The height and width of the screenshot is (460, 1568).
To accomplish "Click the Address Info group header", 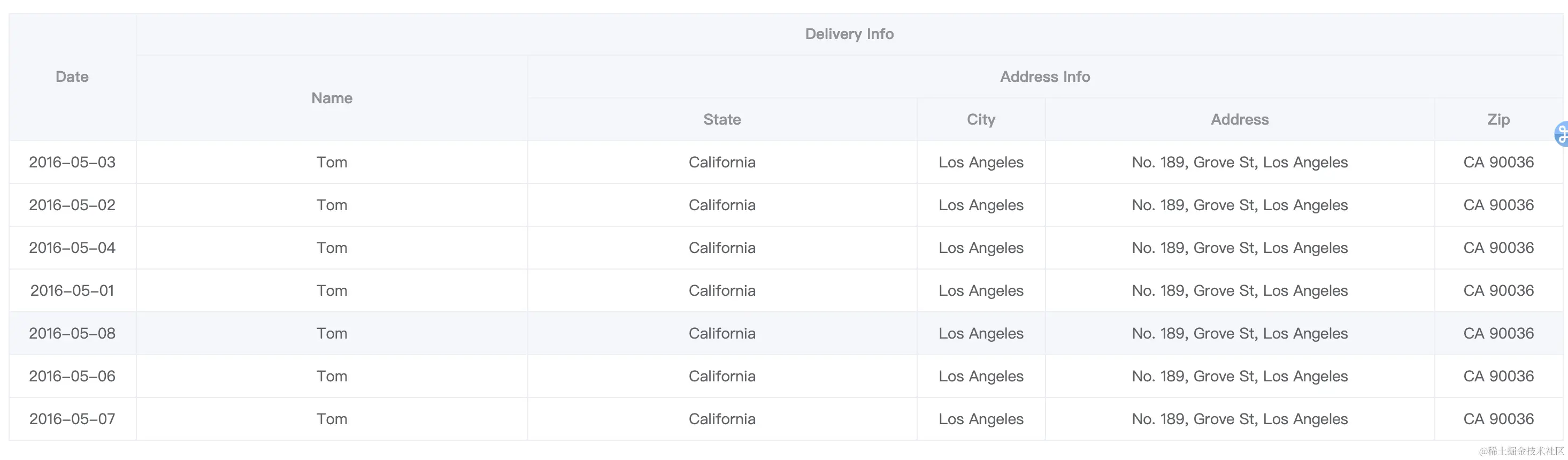I will pyautogui.click(x=1044, y=76).
